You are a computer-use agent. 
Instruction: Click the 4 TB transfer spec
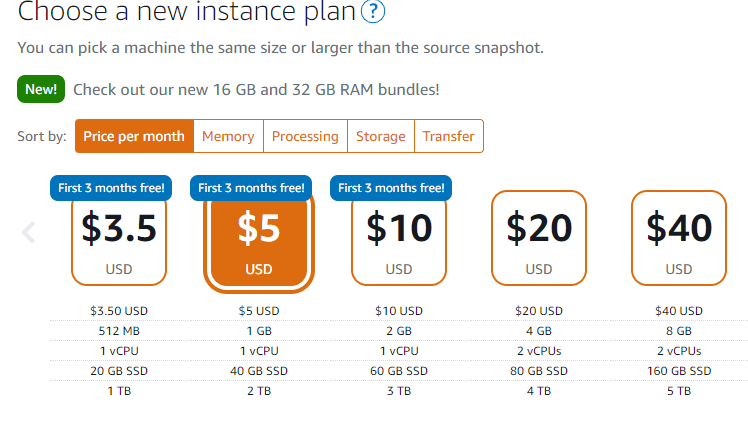click(539, 391)
